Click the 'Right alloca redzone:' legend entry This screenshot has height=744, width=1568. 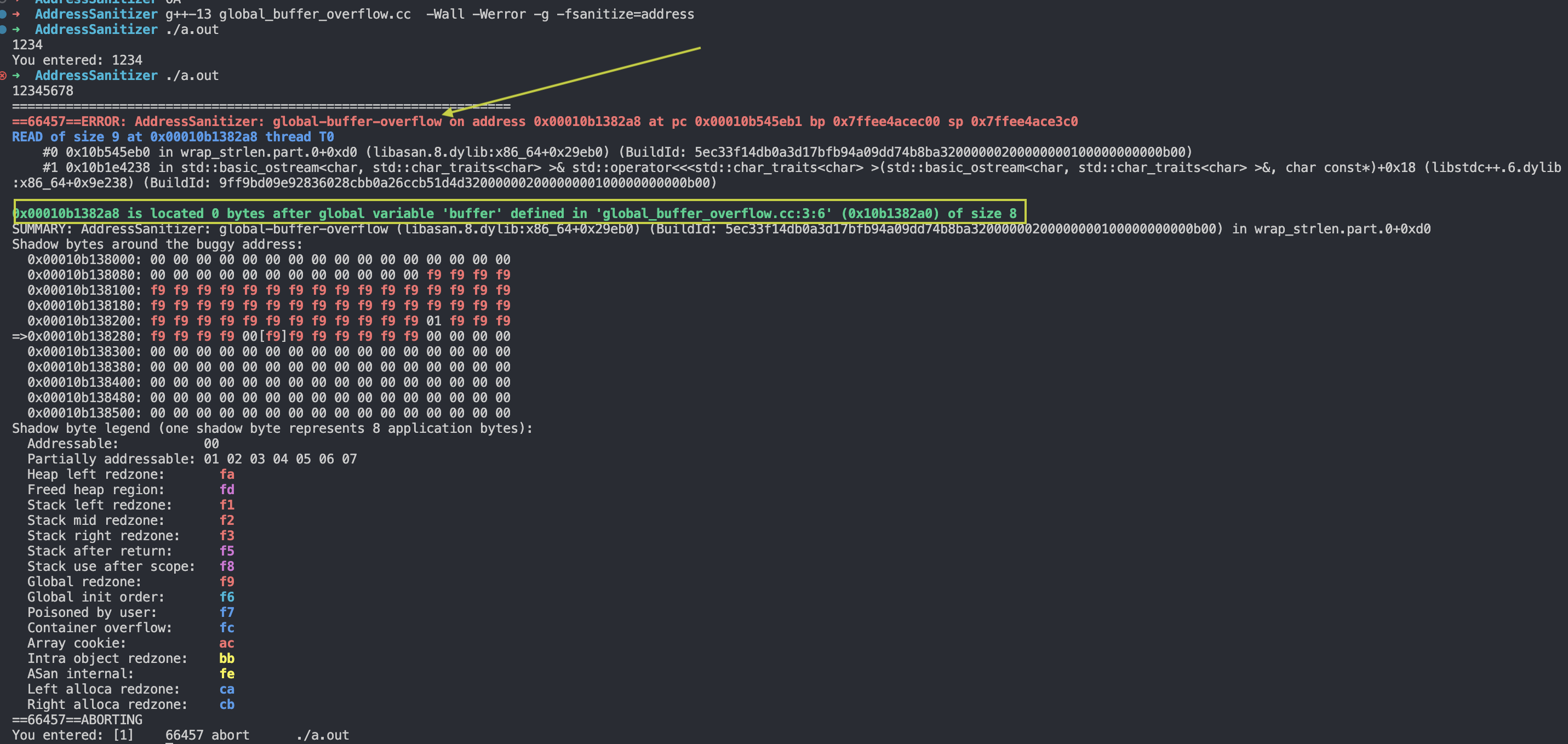tap(131, 705)
